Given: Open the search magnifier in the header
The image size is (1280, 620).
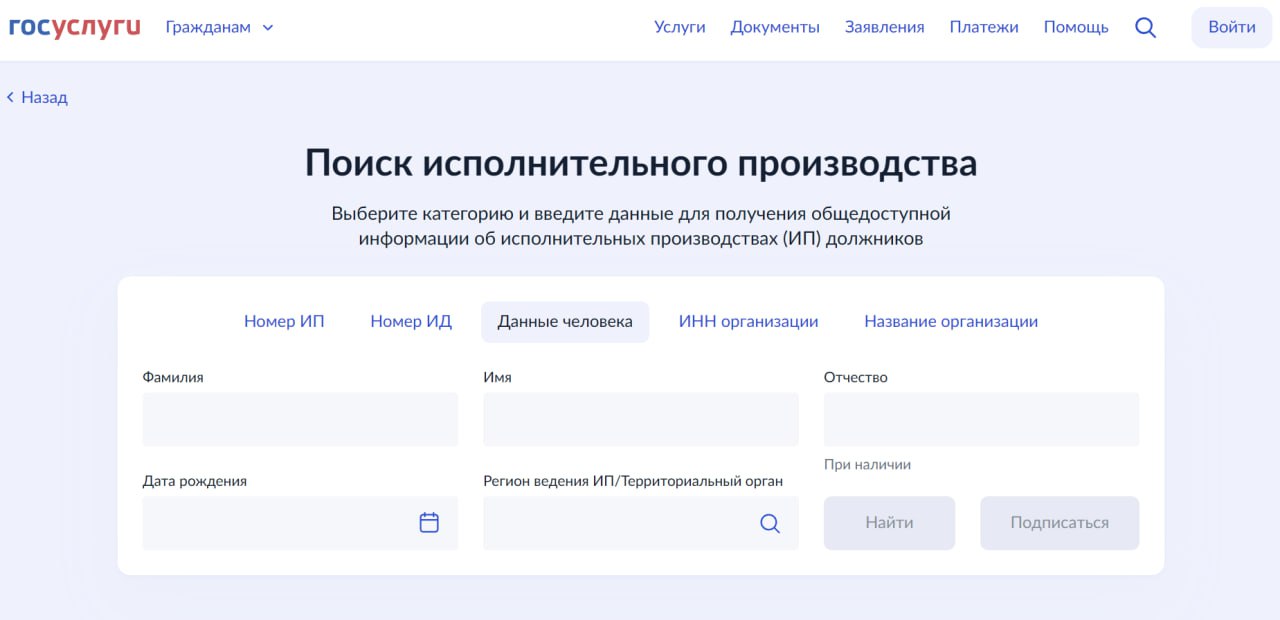Looking at the screenshot, I should (1145, 27).
